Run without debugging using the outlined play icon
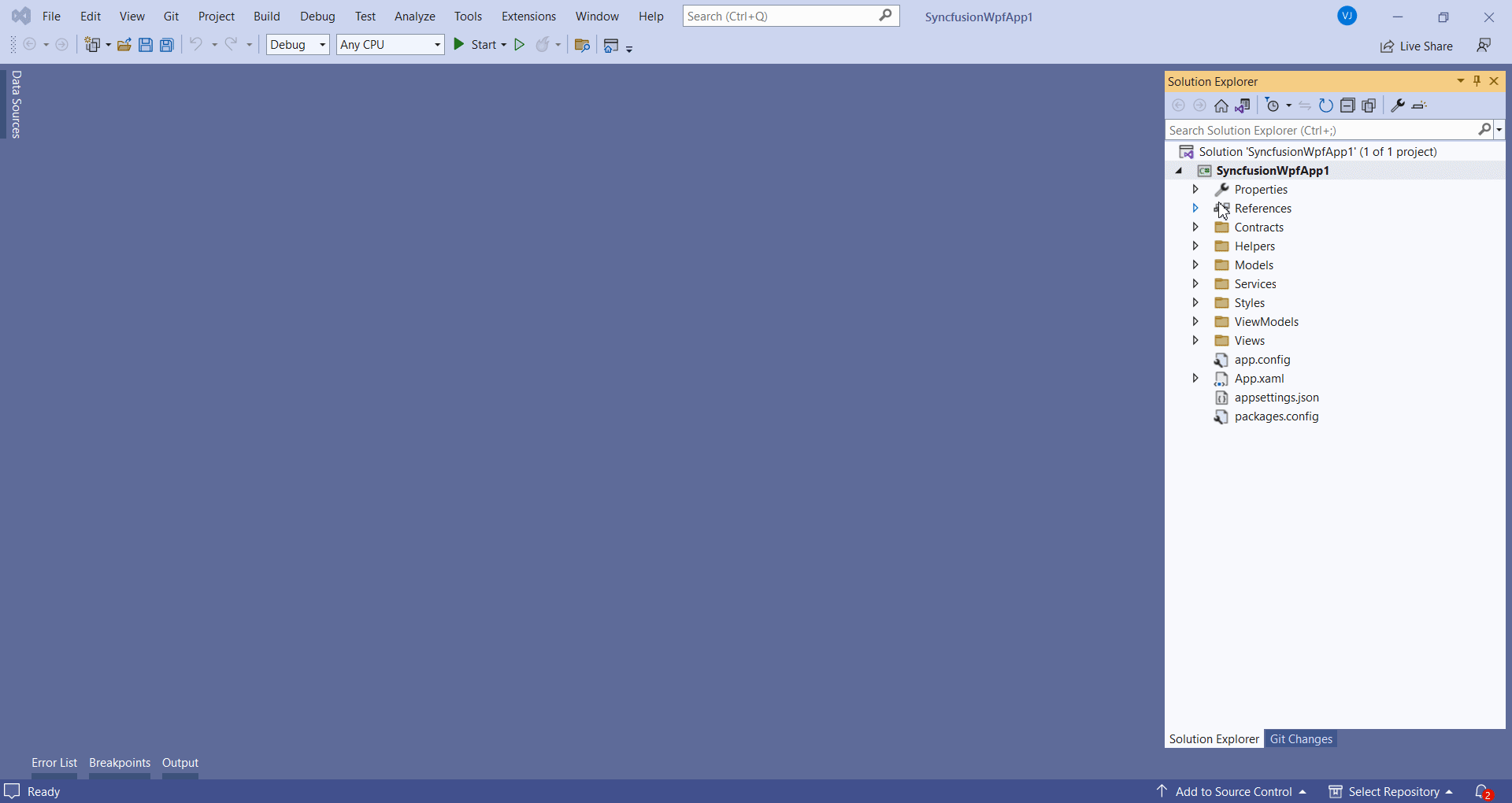 click(520, 45)
